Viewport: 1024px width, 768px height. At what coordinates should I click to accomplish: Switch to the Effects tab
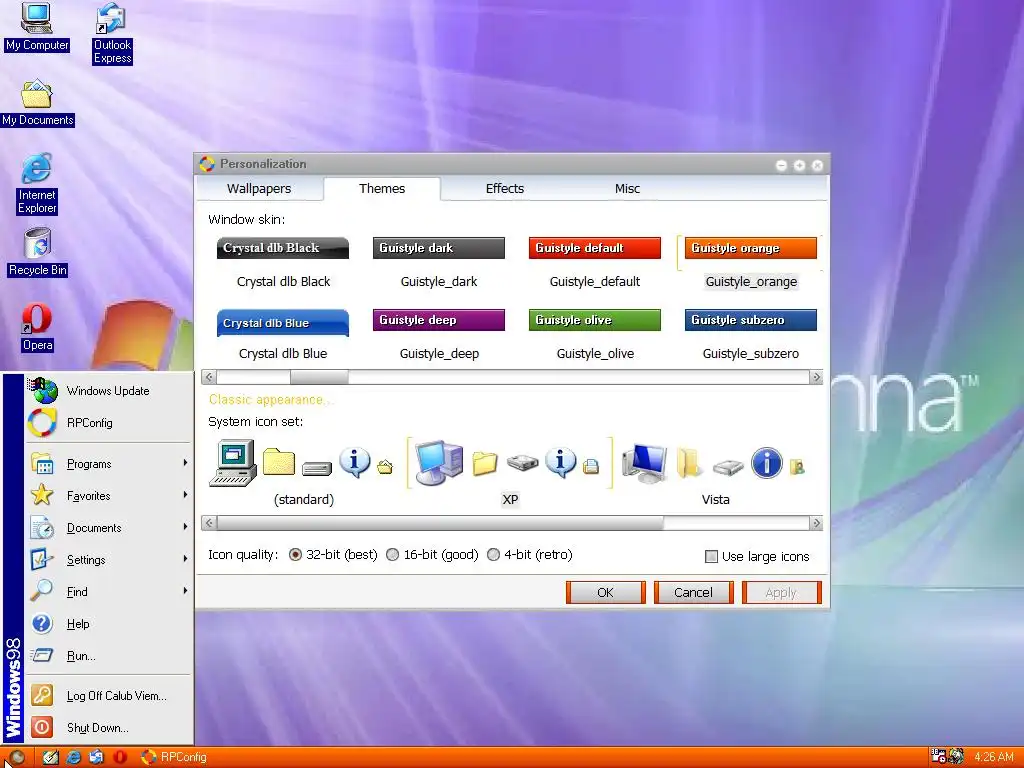pyautogui.click(x=505, y=189)
